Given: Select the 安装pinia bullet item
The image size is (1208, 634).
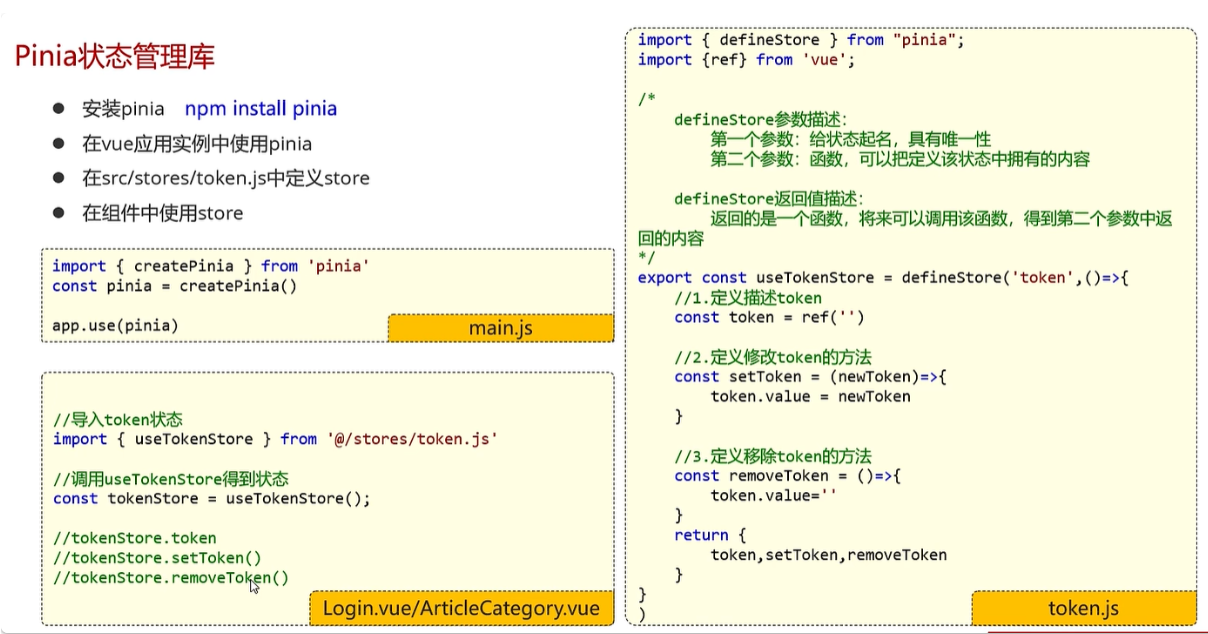Looking at the screenshot, I should pyautogui.click(x=123, y=109).
